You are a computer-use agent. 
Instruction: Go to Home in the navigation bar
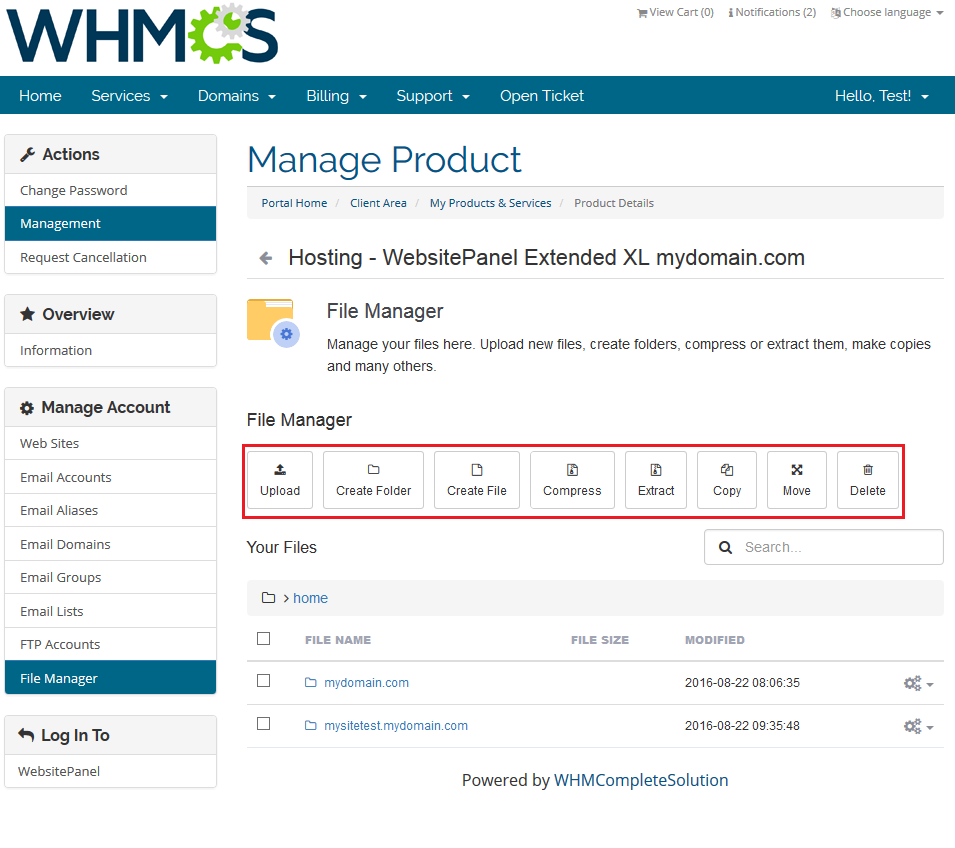pyautogui.click(x=40, y=96)
